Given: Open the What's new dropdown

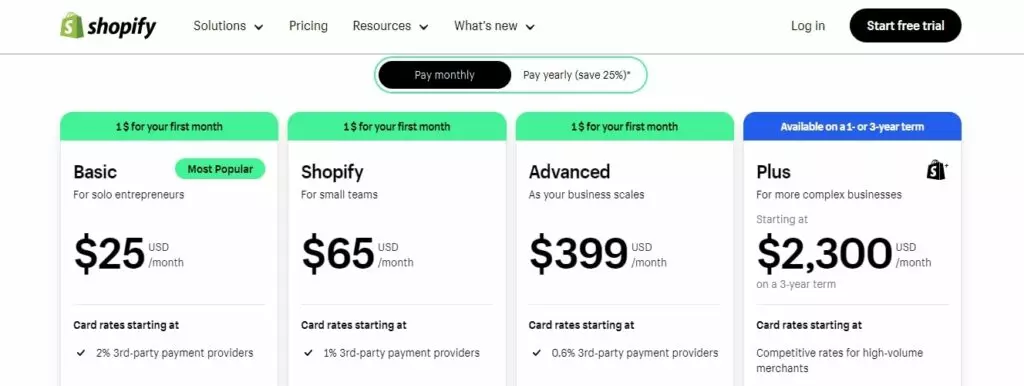Looking at the screenshot, I should click(x=494, y=26).
